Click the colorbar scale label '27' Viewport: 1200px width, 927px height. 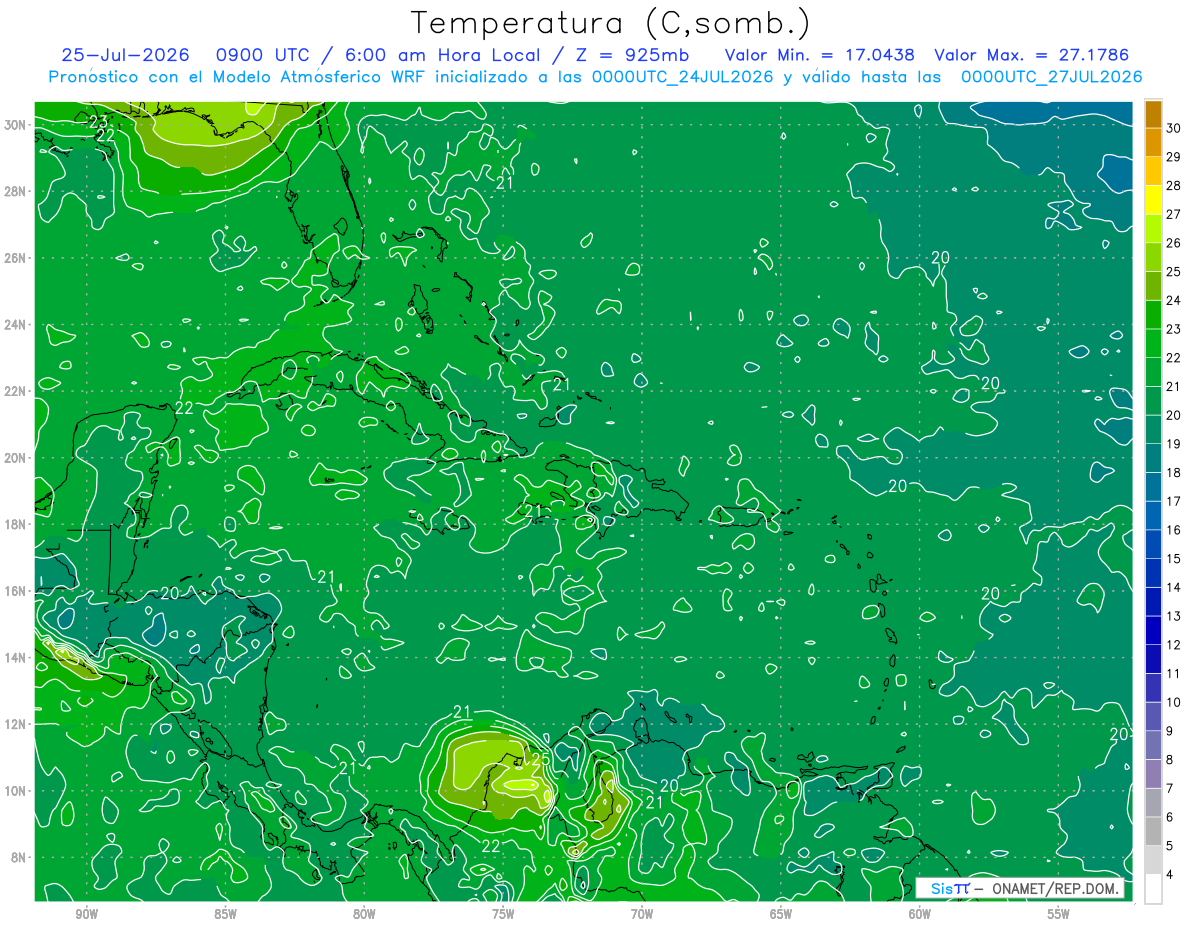(x=1173, y=214)
